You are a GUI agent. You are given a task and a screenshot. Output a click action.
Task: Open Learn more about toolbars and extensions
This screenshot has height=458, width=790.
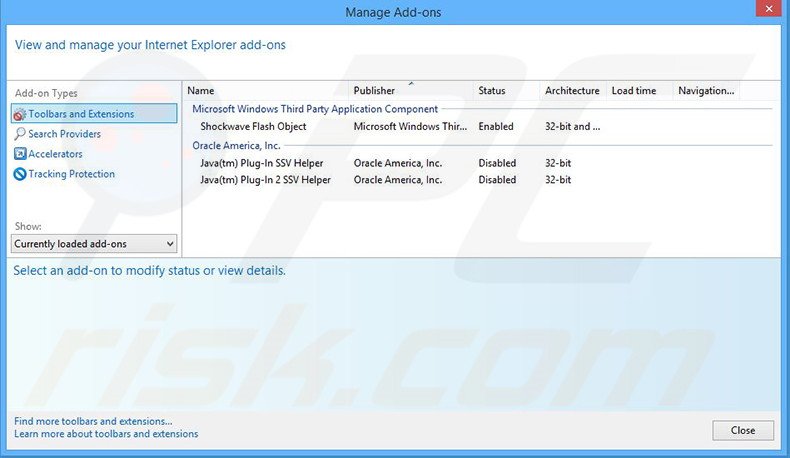click(x=106, y=434)
